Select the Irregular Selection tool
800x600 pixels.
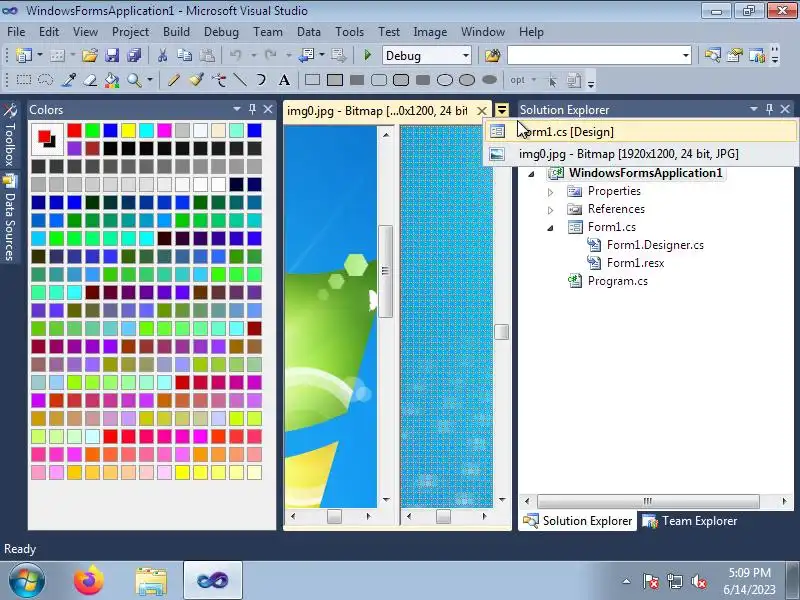(x=46, y=80)
